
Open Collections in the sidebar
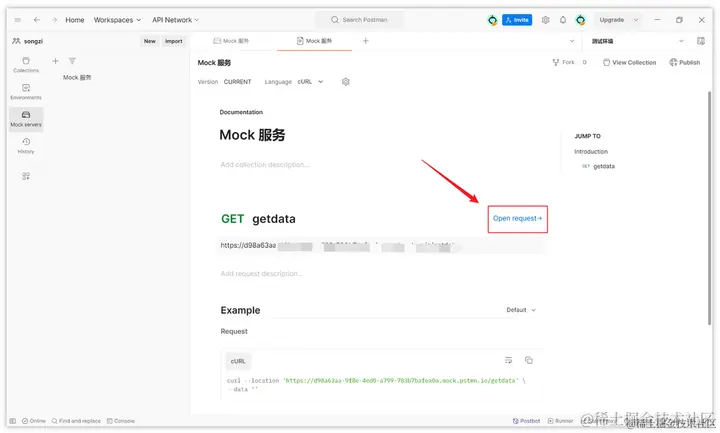click(x=26, y=65)
